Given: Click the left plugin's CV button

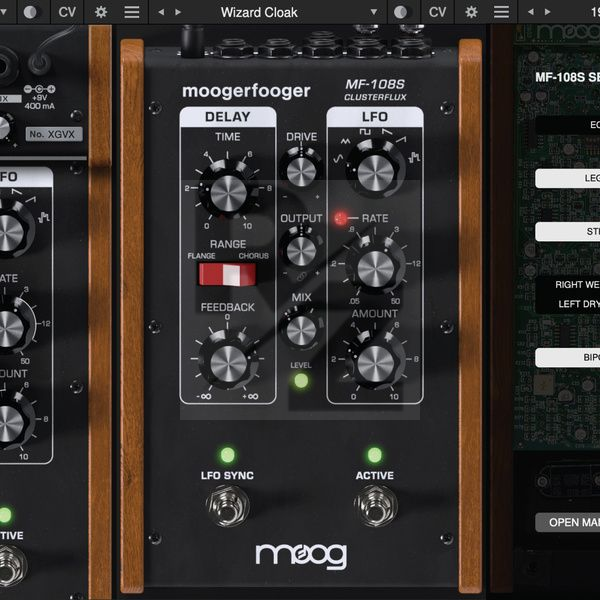Looking at the screenshot, I should 67,12.
